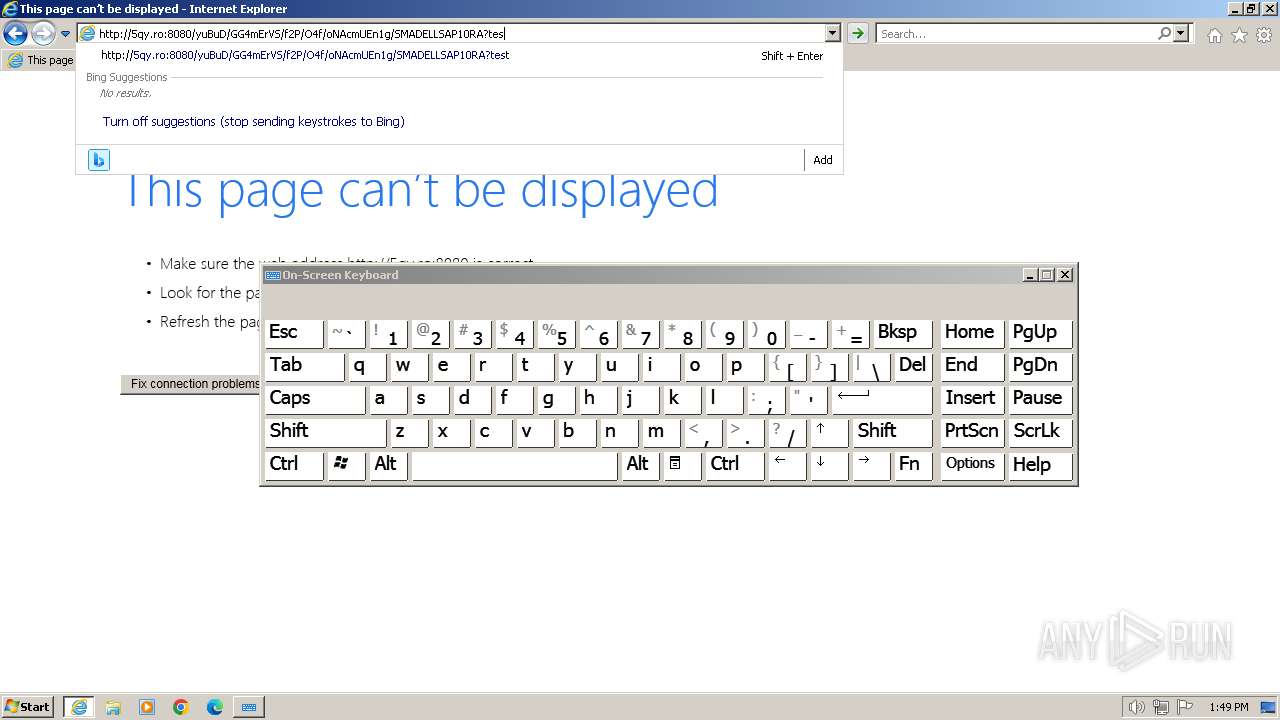Click 'Turn off suggestions' link
This screenshot has width=1280, height=720.
pos(253,122)
